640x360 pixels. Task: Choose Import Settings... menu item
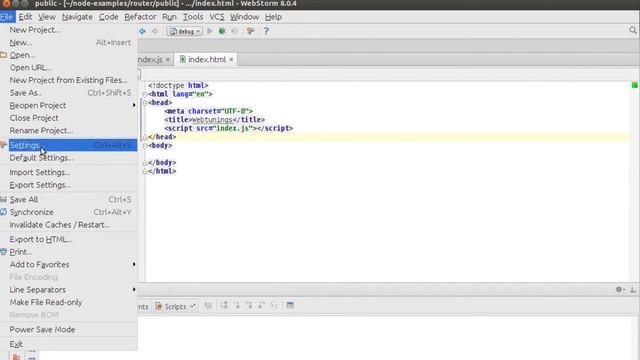click(69, 173)
